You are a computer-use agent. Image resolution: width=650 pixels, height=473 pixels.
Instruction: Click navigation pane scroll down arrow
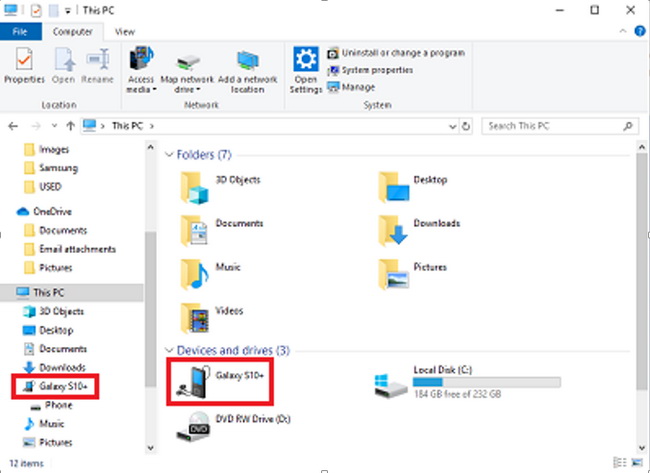tap(150, 448)
